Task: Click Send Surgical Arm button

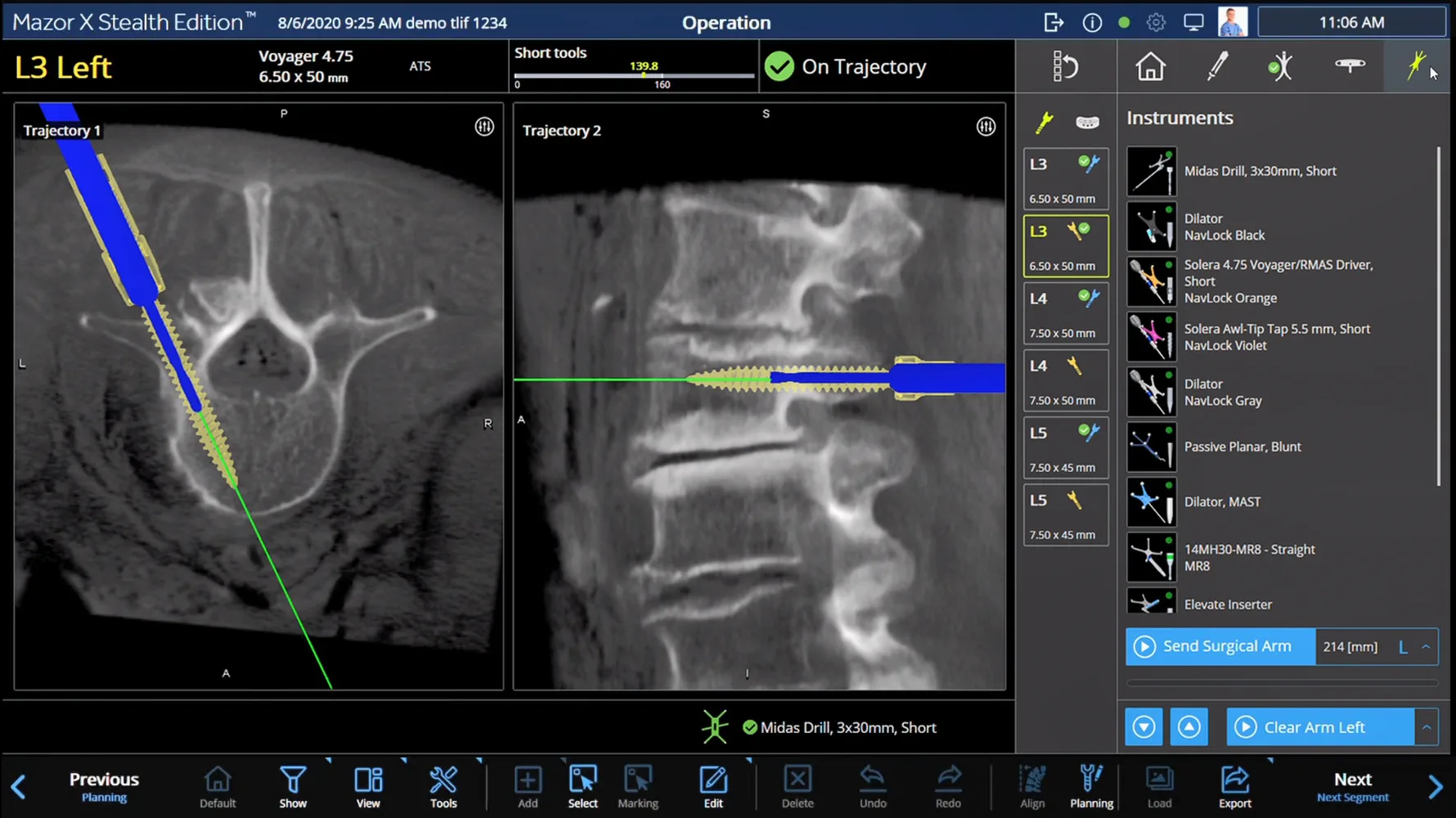Action: point(1220,646)
